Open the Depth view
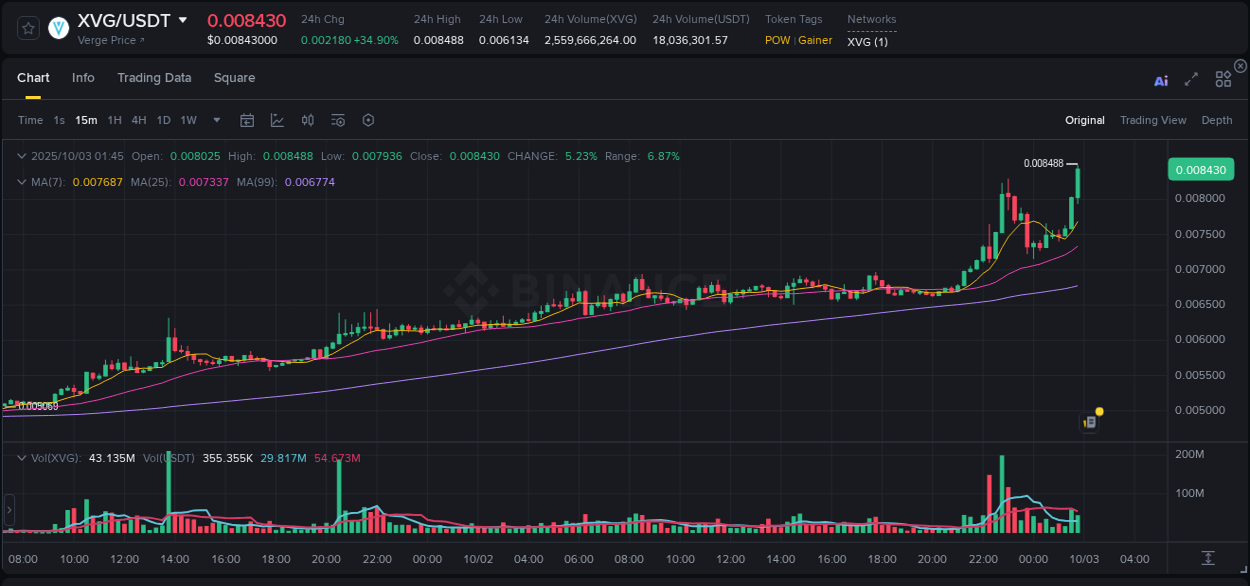This screenshot has width=1250, height=586. pyautogui.click(x=1217, y=120)
